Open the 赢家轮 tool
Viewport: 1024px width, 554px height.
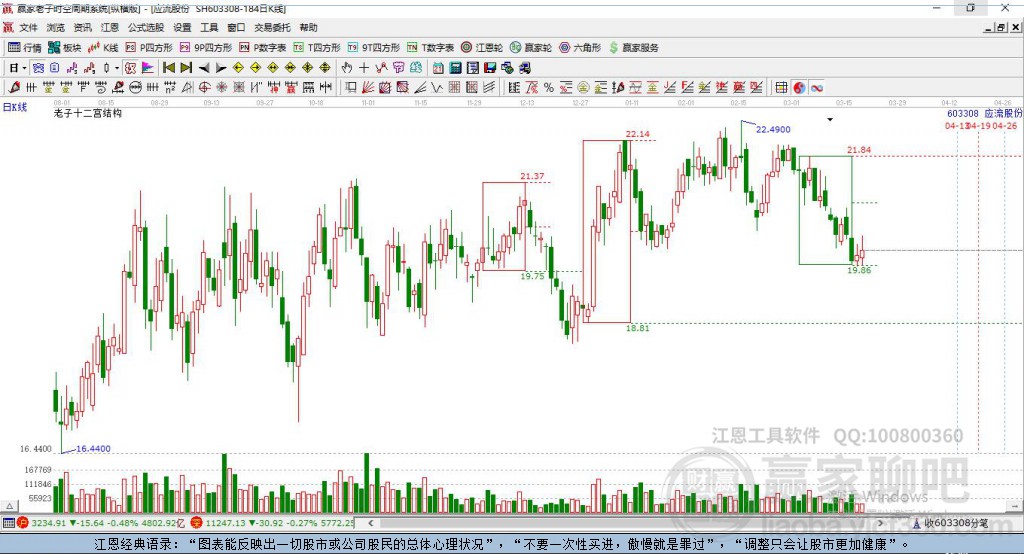[x=531, y=48]
